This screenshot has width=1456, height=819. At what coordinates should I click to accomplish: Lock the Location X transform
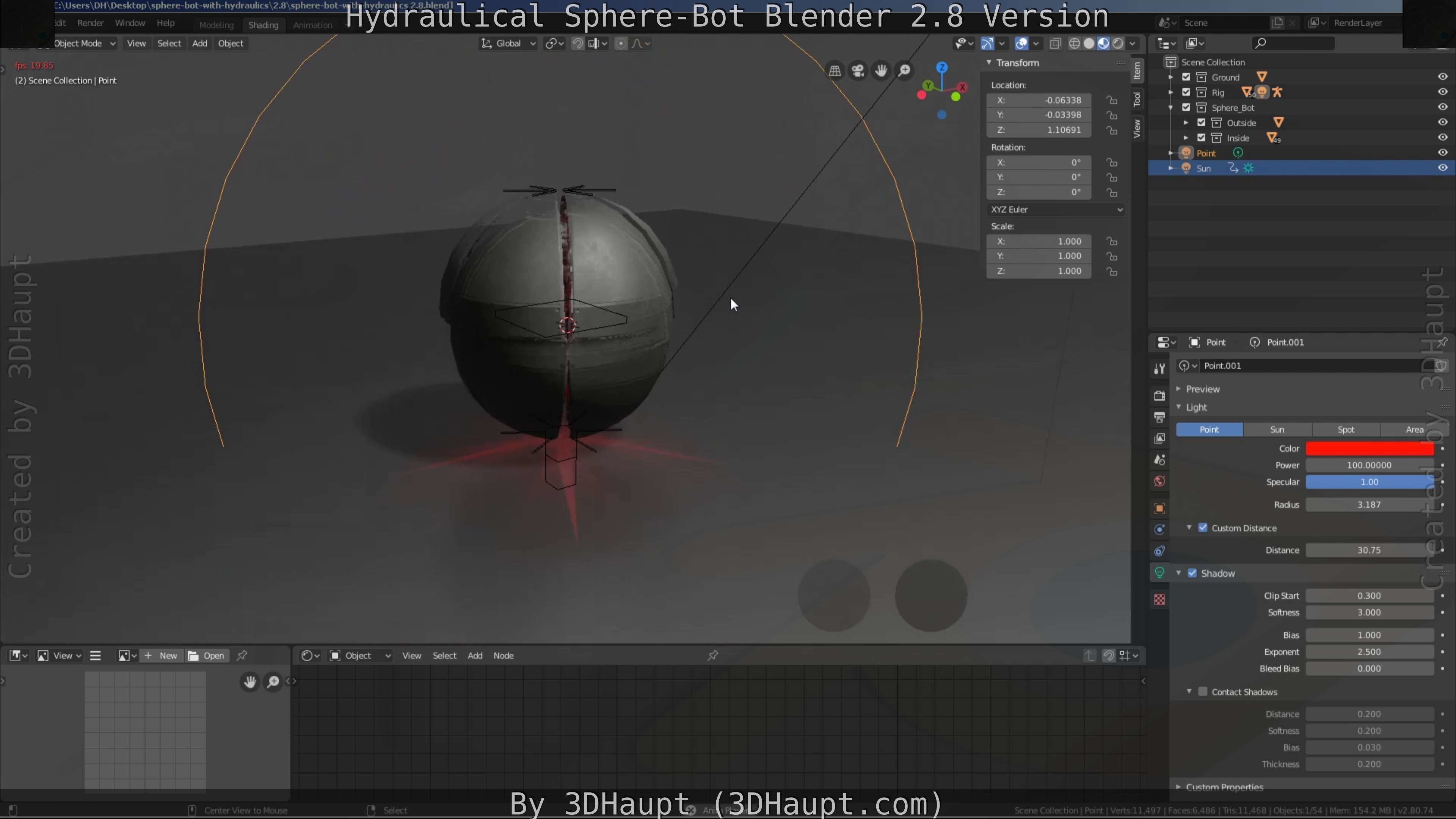1112,100
